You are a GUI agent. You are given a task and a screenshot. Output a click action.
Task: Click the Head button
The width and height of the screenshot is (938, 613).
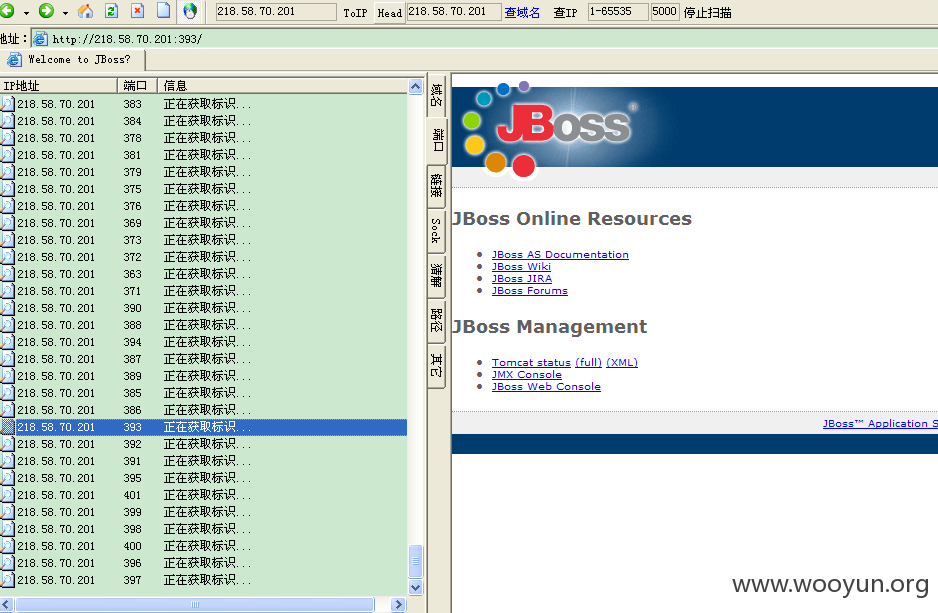(389, 13)
